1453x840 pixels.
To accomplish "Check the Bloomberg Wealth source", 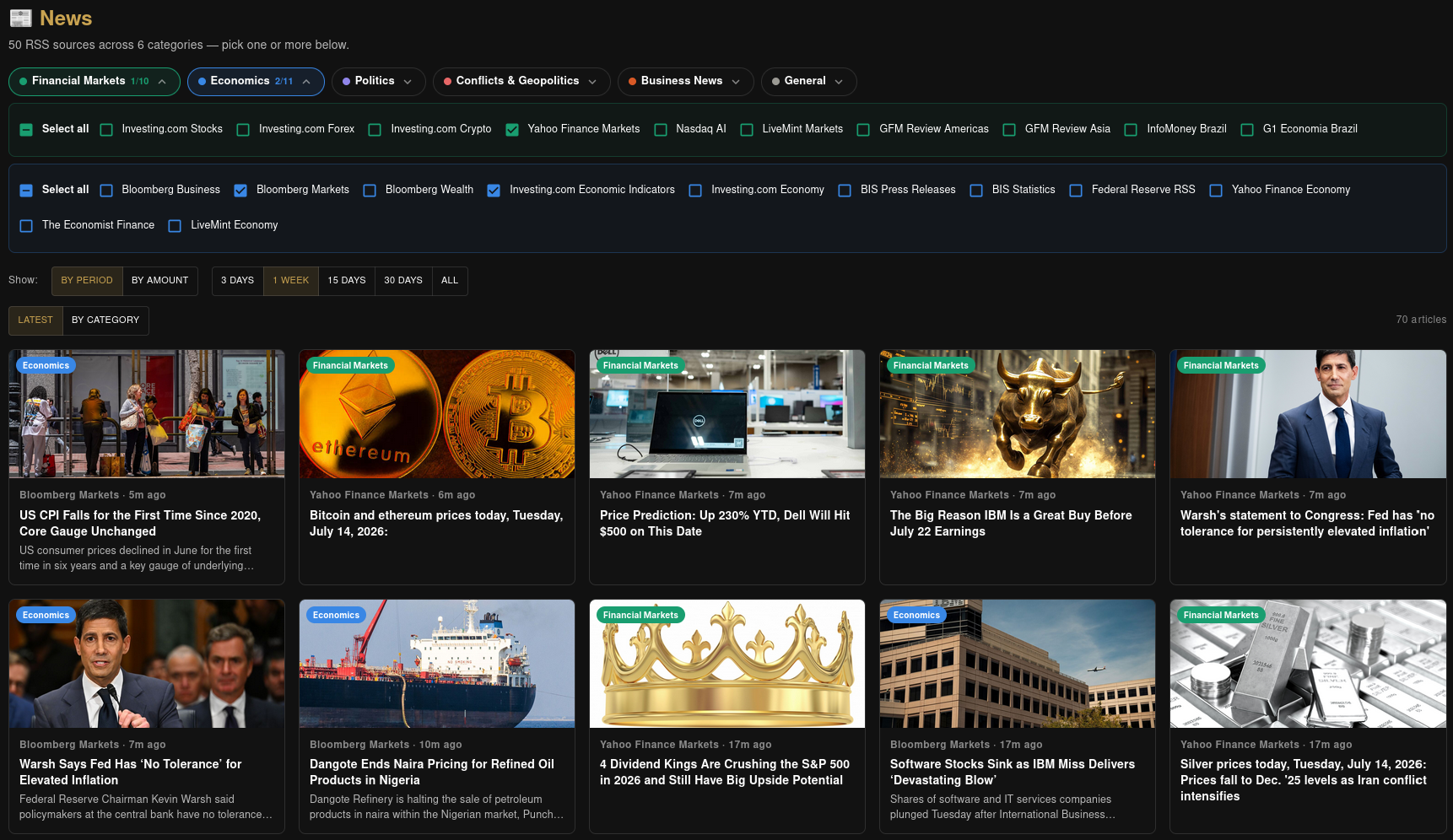I will click(370, 190).
